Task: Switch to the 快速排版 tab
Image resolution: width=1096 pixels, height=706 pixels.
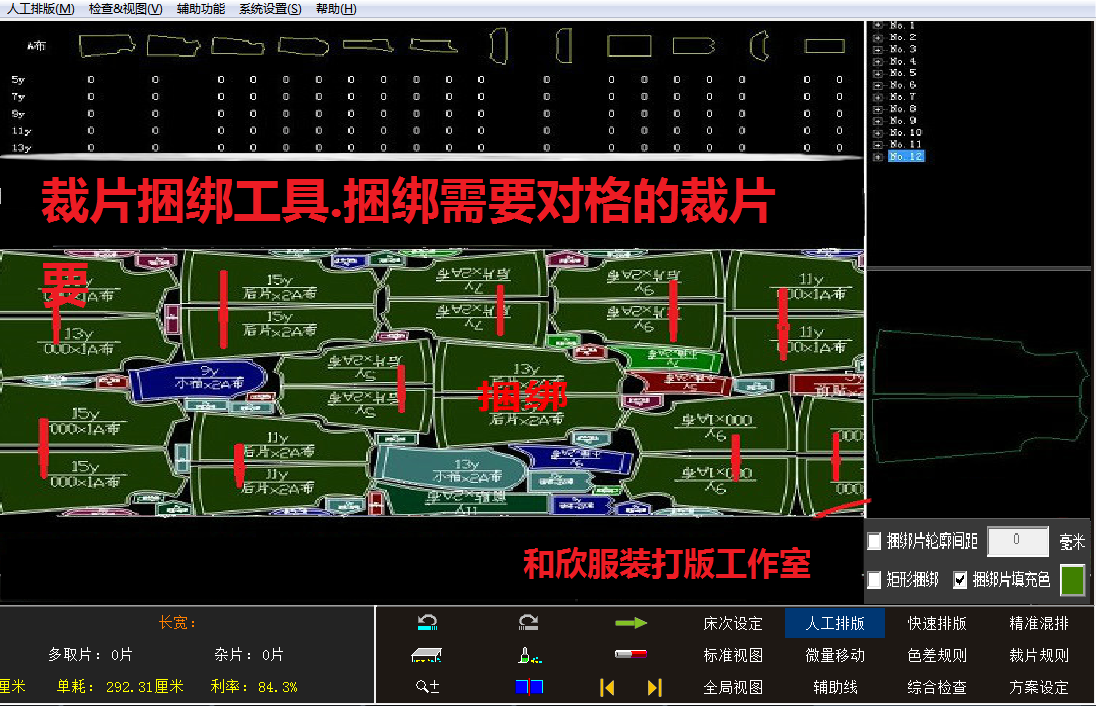Action: pyautogui.click(x=936, y=622)
